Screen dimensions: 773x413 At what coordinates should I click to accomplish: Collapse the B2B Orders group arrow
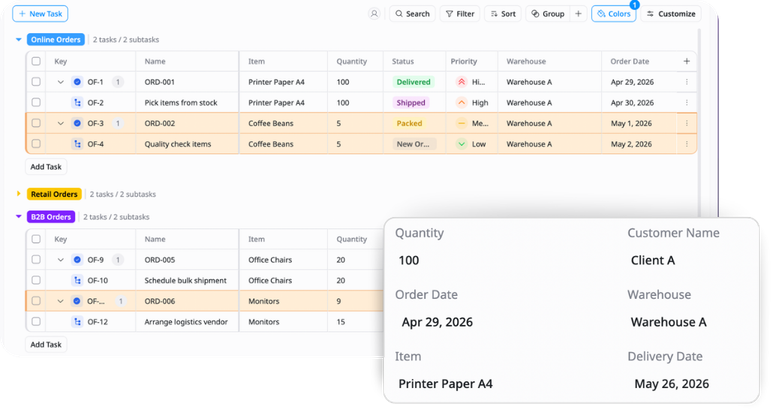pyautogui.click(x=19, y=217)
